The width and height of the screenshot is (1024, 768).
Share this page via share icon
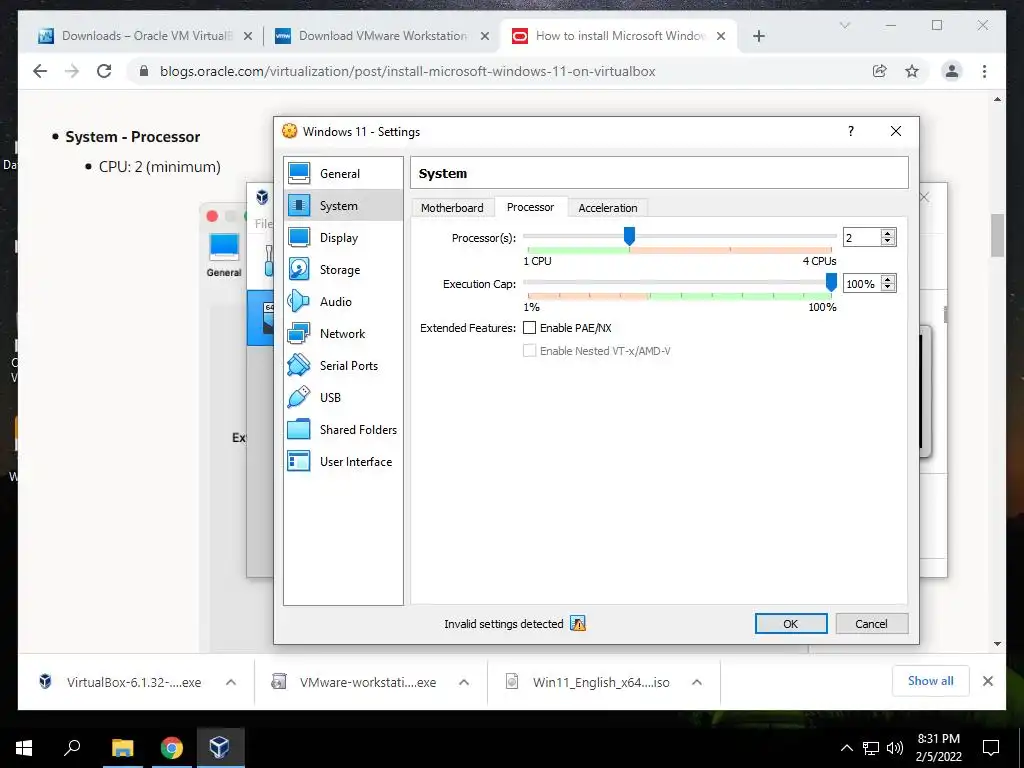click(880, 71)
